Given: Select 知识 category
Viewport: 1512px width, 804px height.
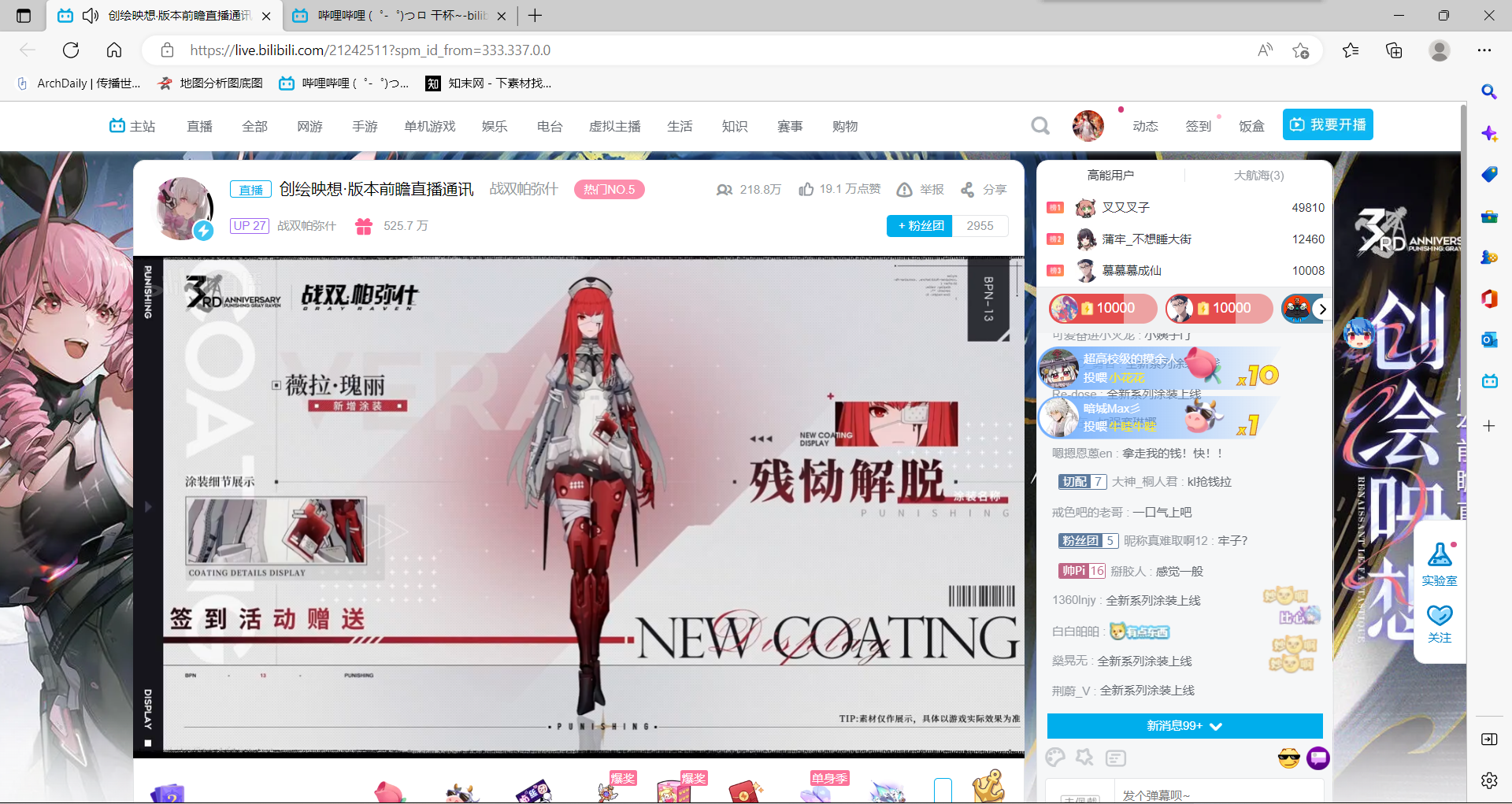Looking at the screenshot, I should pyautogui.click(x=735, y=126).
